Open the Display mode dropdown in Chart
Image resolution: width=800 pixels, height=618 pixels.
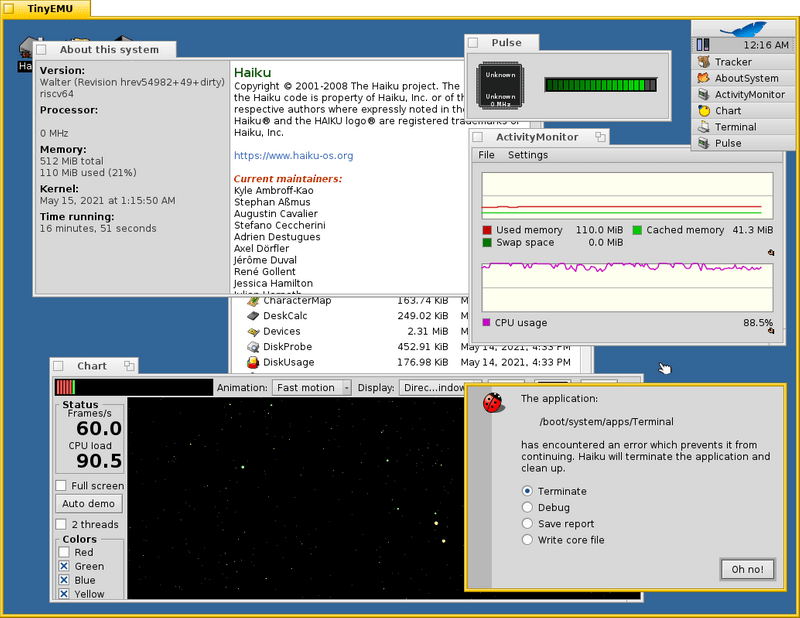click(434, 388)
